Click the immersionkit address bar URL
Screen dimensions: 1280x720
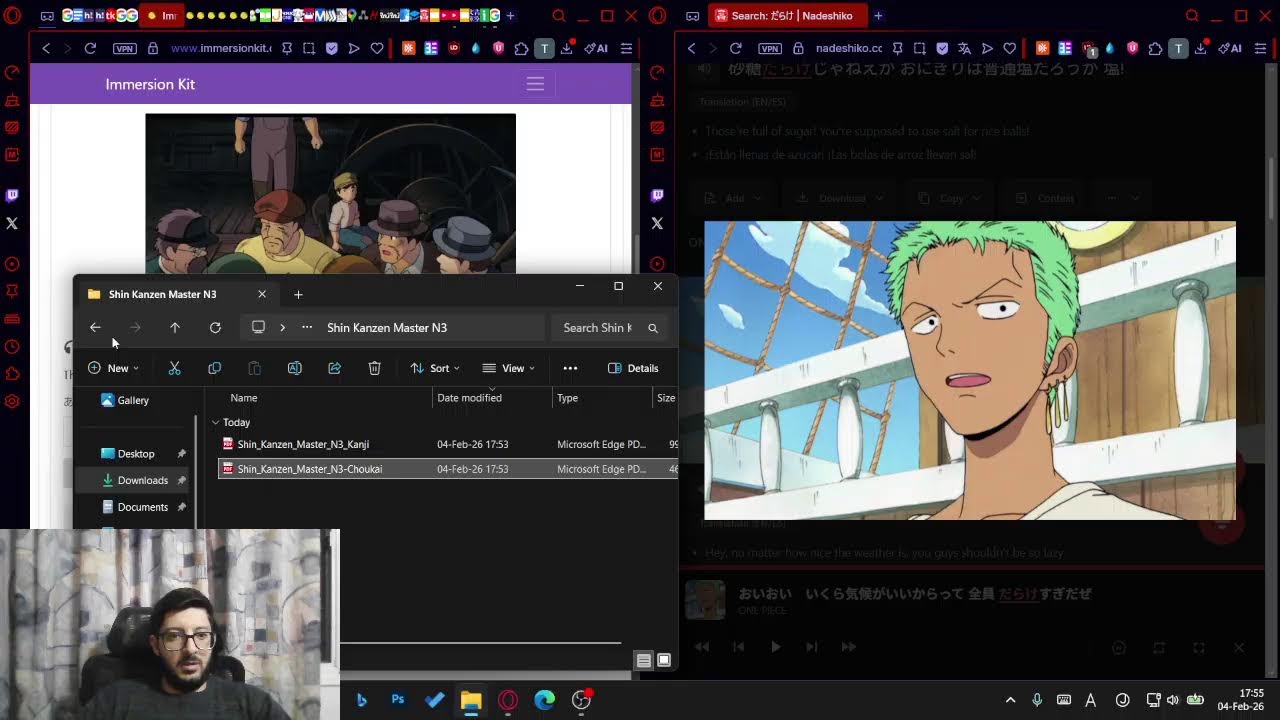point(220,48)
